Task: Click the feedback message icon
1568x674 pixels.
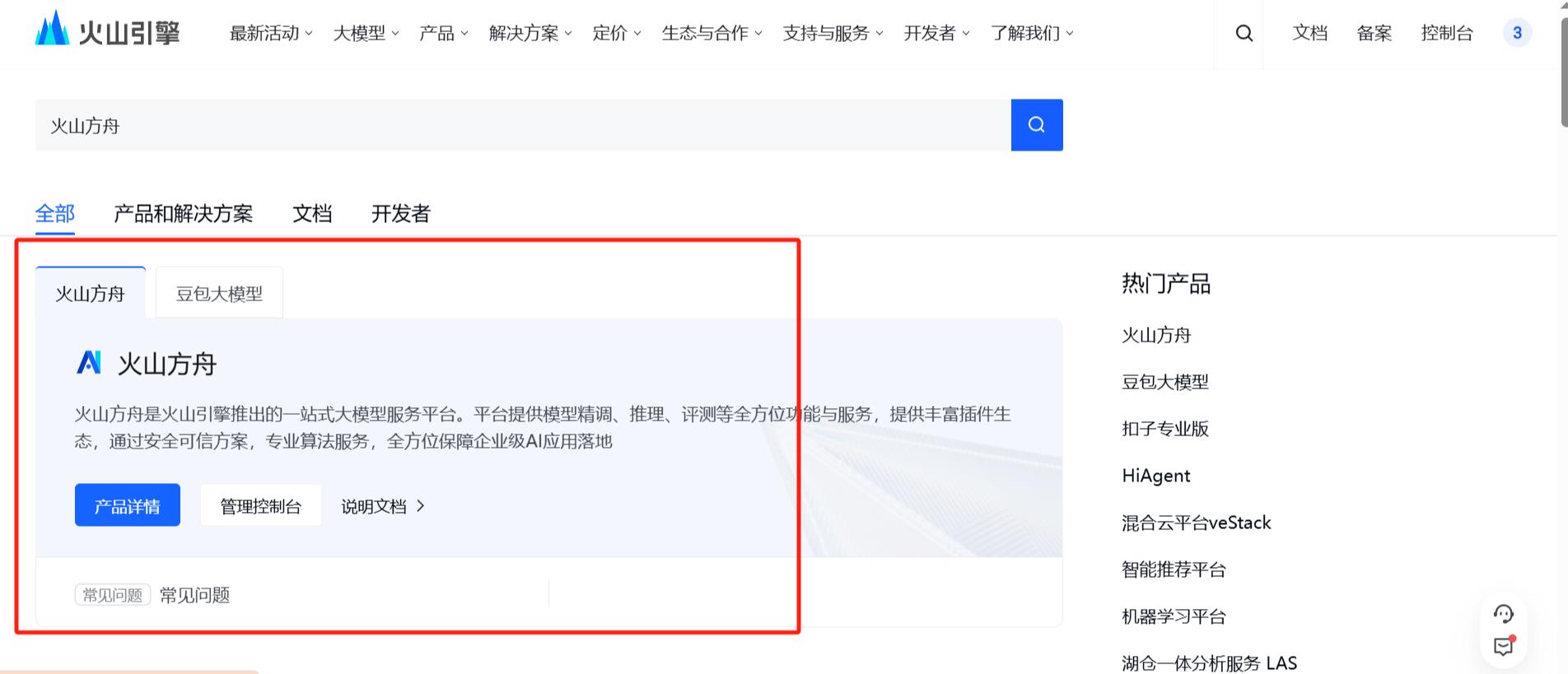Action: click(x=1503, y=647)
